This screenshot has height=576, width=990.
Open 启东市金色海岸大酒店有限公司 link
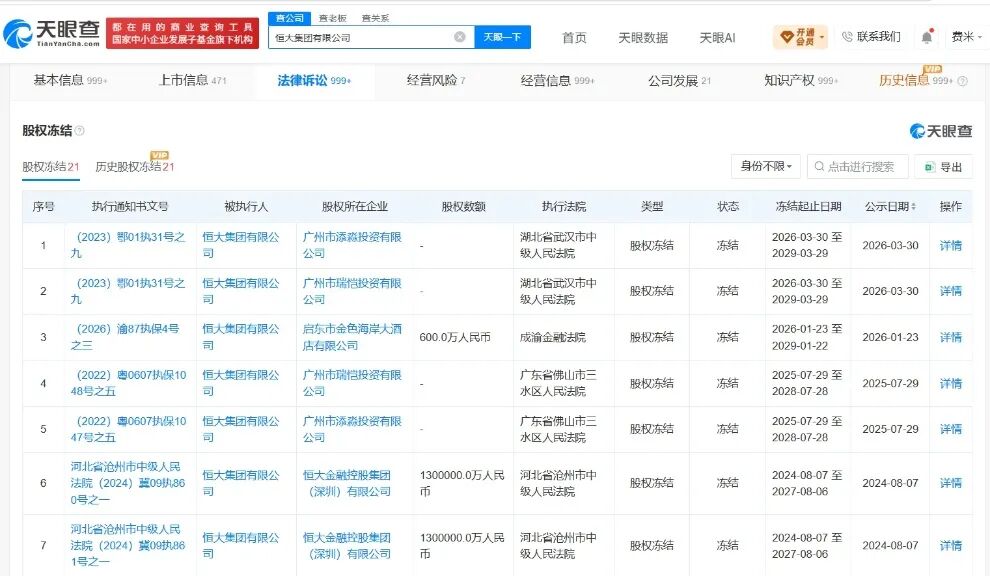pyautogui.click(x=352, y=337)
